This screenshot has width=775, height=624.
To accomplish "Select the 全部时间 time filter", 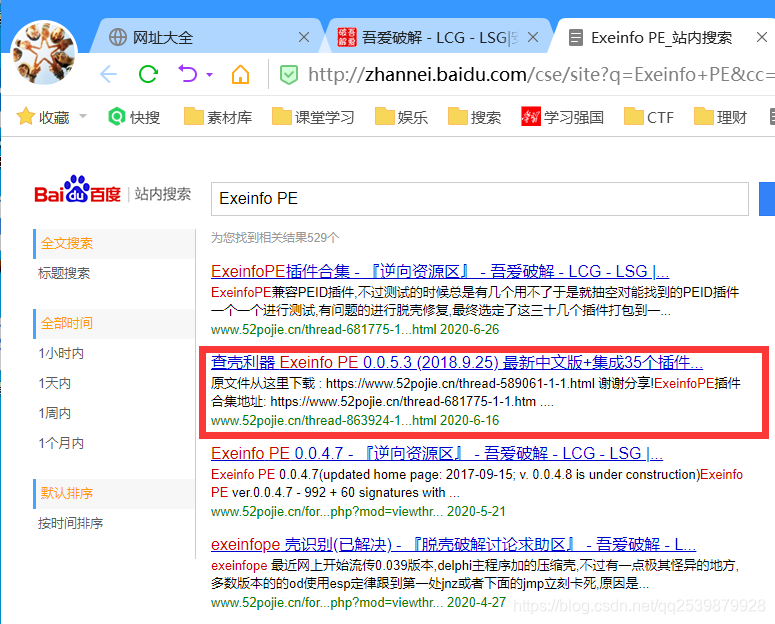I will coord(114,323).
